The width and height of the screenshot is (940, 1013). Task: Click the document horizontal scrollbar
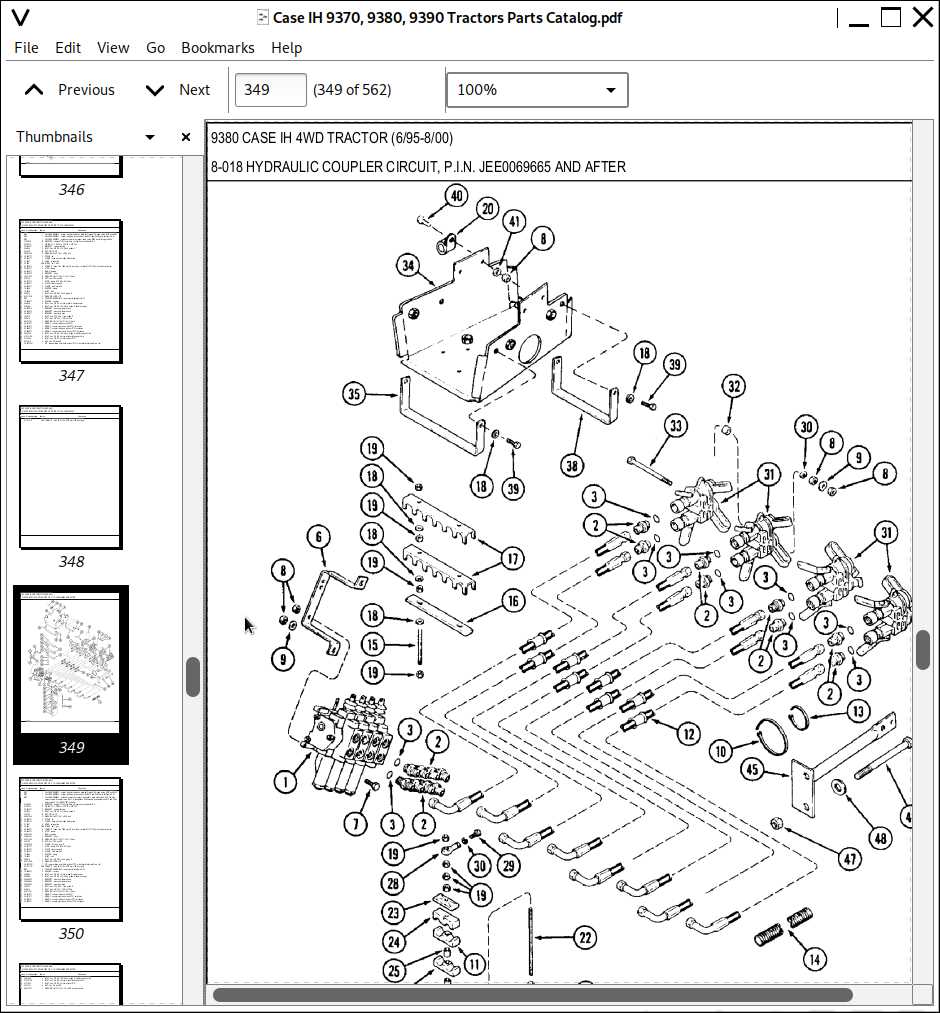pos(533,994)
